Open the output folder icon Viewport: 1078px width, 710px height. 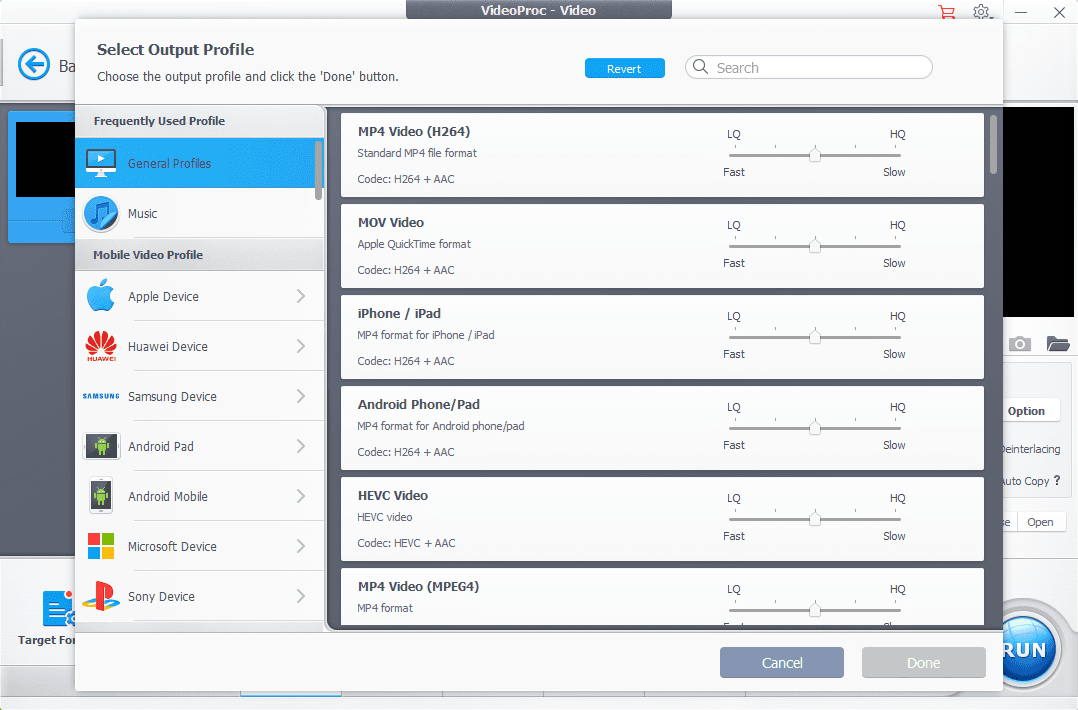(1058, 344)
